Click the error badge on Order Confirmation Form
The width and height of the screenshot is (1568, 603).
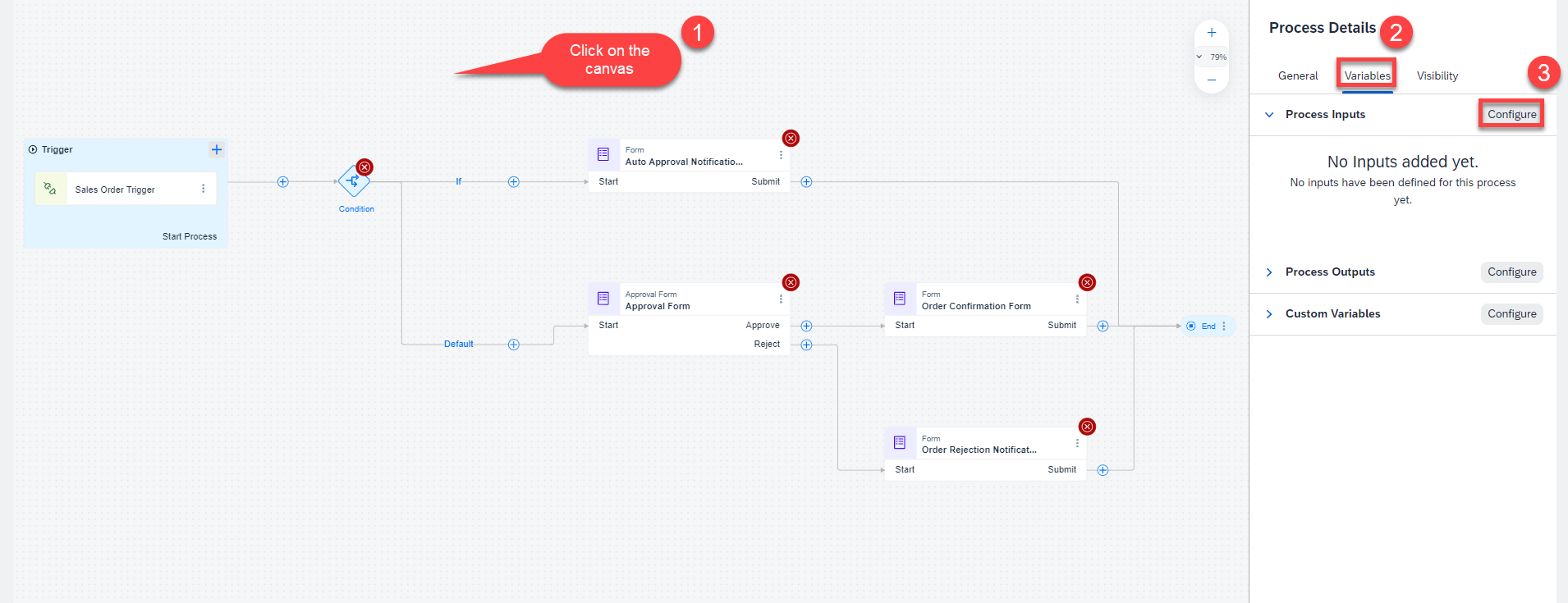(x=1087, y=282)
